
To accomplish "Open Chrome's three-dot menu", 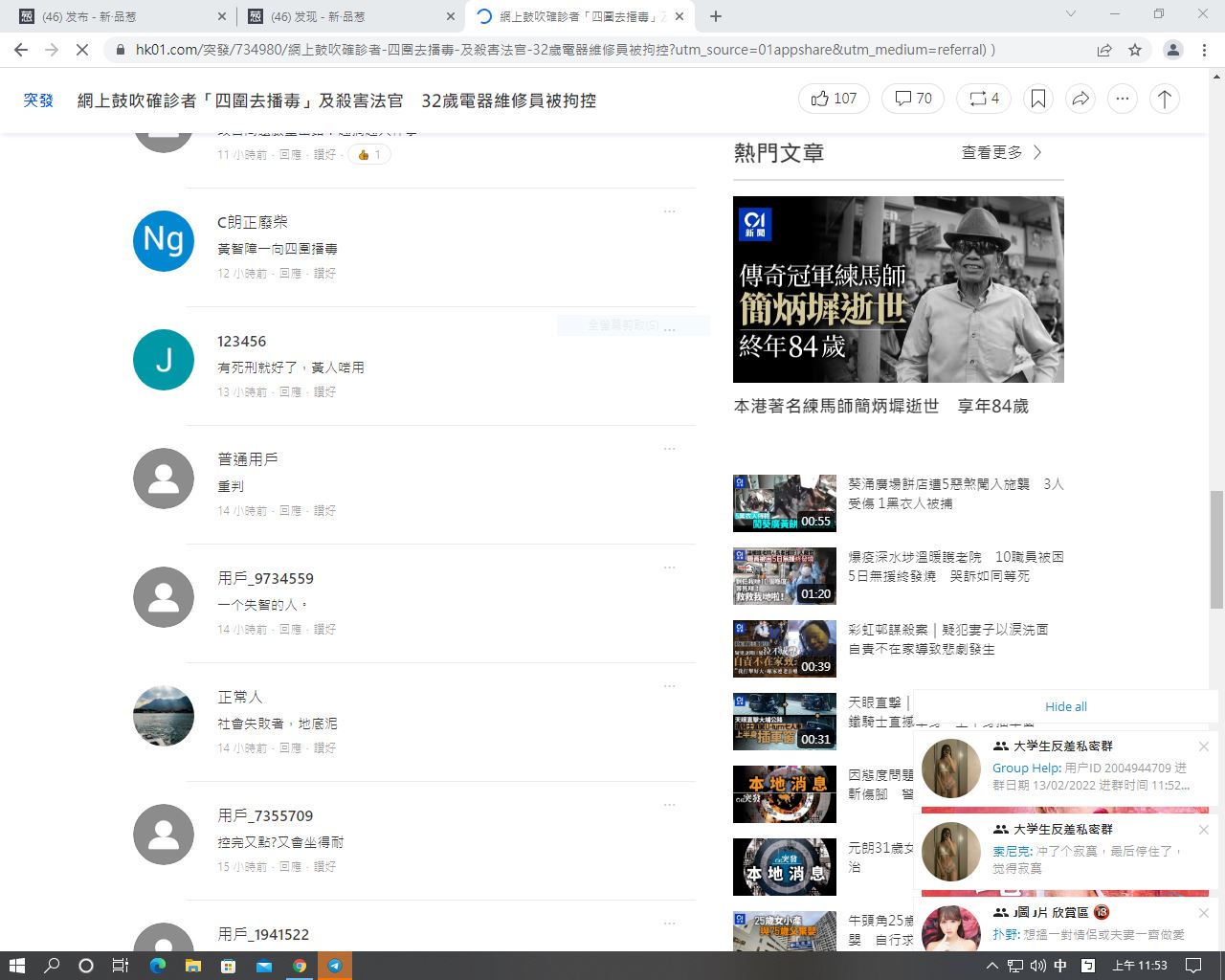I will click(1205, 50).
